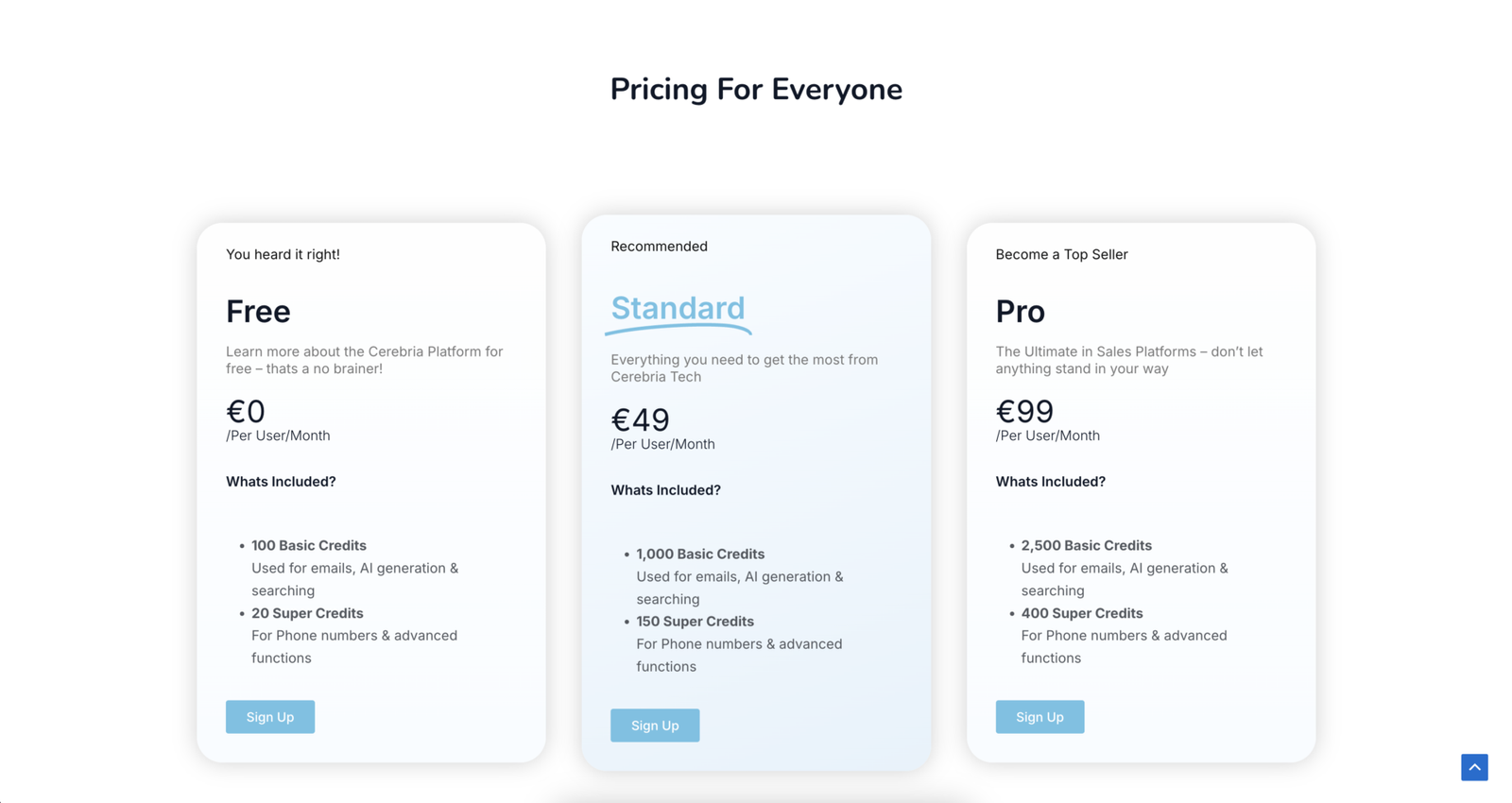Viewport: 1512px width, 803px height.
Task: Click the Pro plan title
Action: (x=1020, y=312)
